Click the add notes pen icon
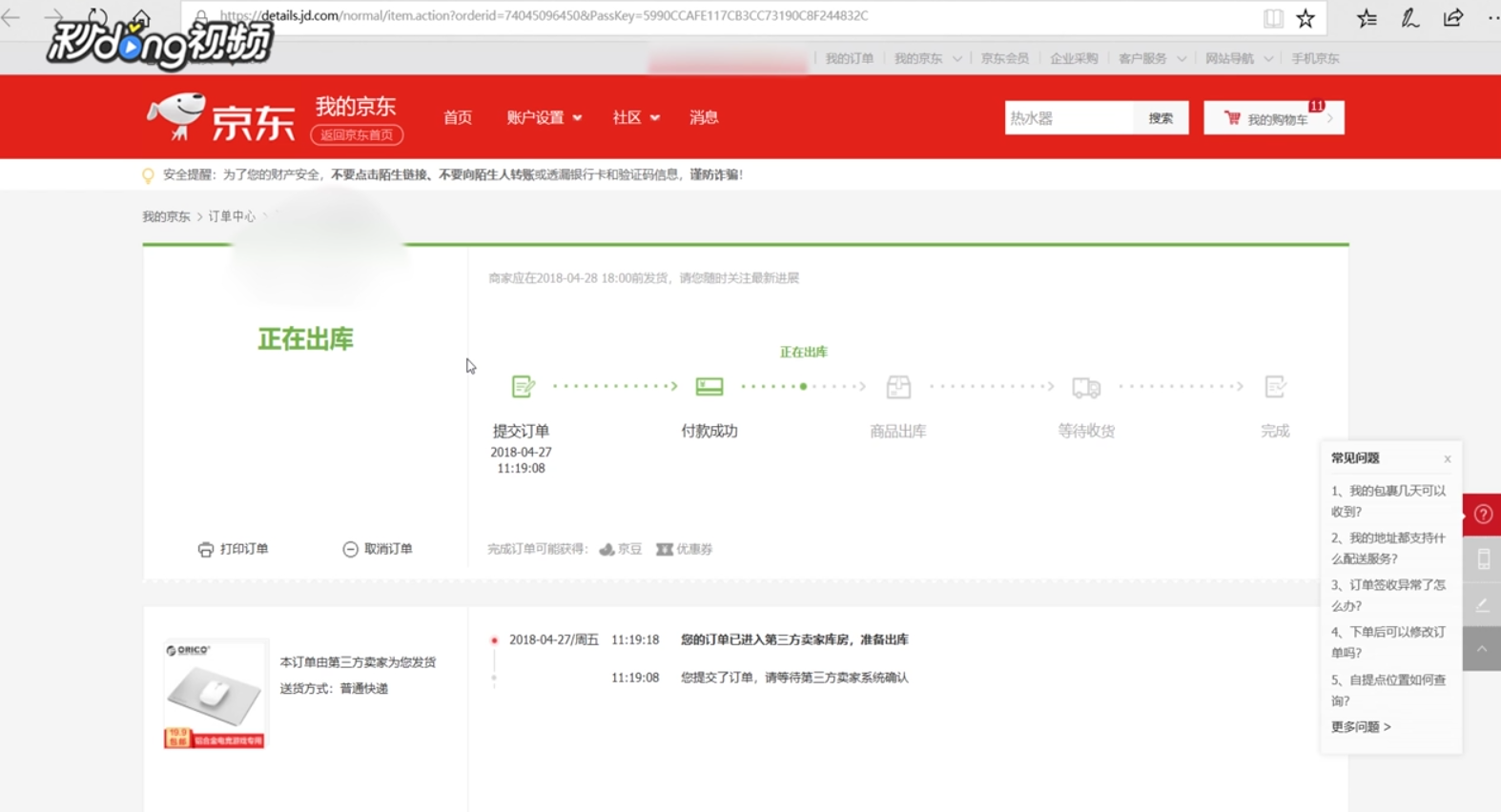The image size is (1501, 812). [x=1409, y=17]
